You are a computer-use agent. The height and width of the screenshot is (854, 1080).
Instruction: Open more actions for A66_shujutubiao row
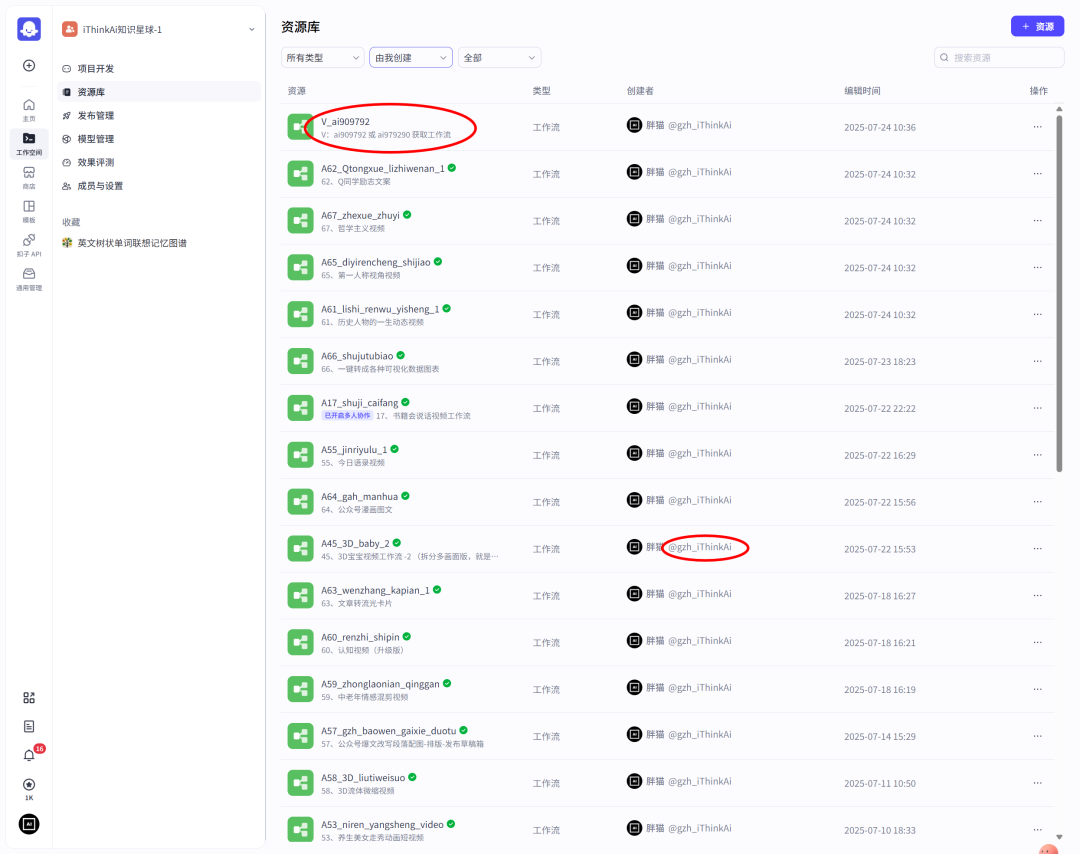coord(1037,361)
